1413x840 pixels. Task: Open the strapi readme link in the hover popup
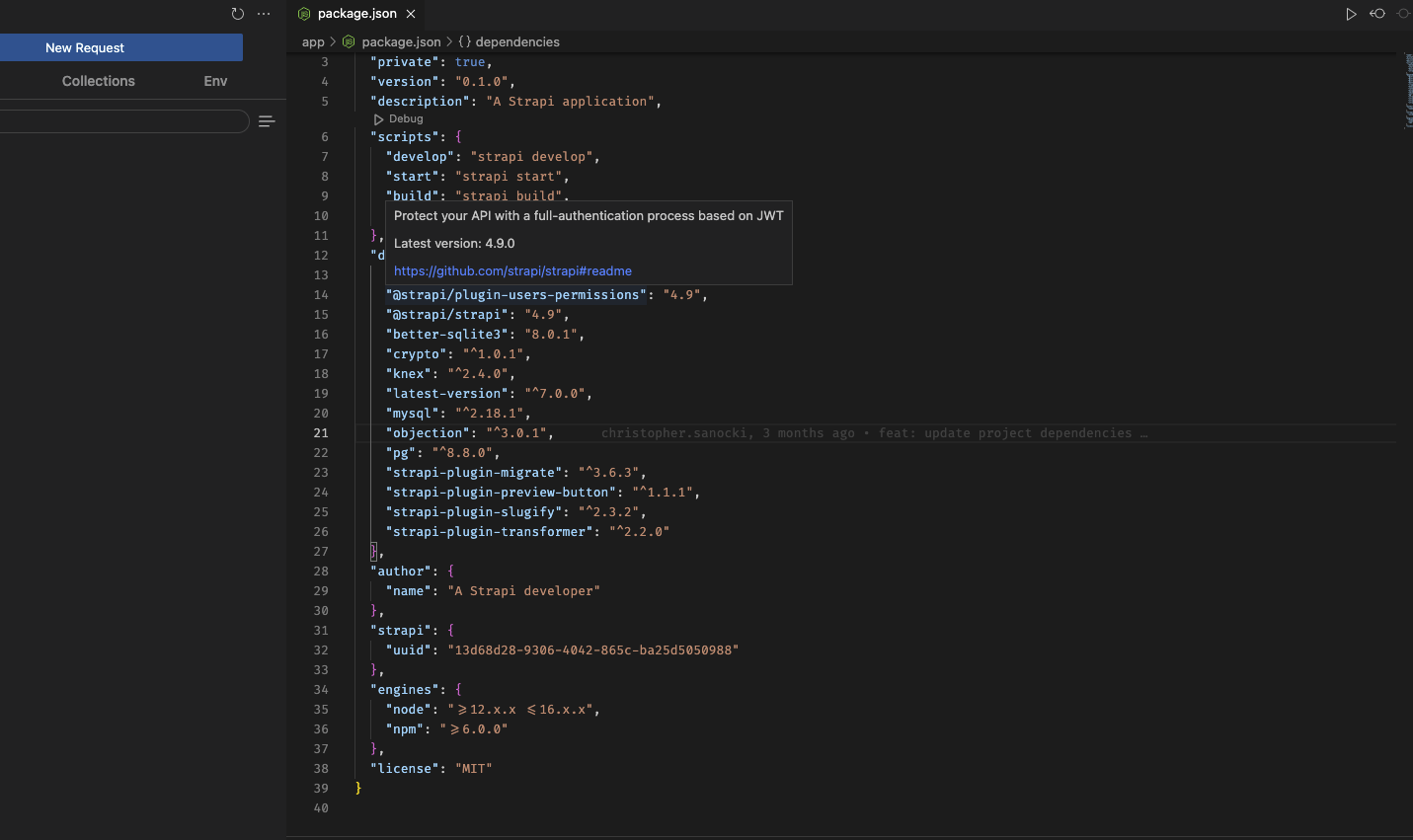tap(511, 270)
